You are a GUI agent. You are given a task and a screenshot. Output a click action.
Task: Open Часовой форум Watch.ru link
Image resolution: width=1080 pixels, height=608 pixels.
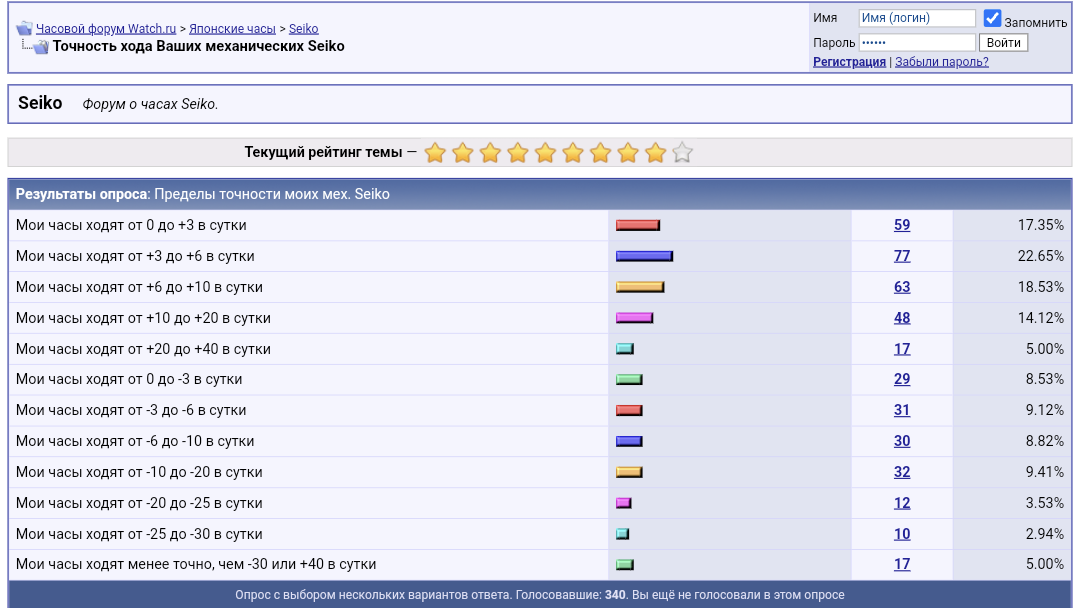[x=106, y=28]
